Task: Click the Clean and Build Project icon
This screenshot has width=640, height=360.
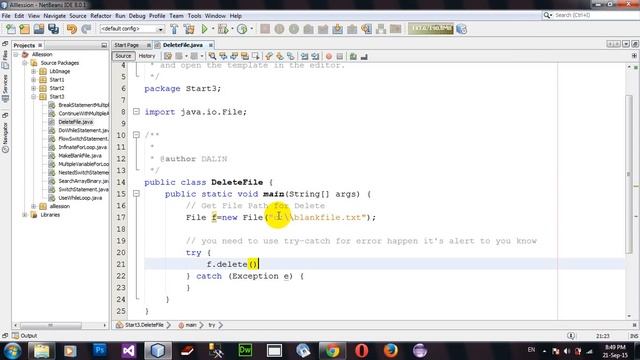Action: click(189, 29)
